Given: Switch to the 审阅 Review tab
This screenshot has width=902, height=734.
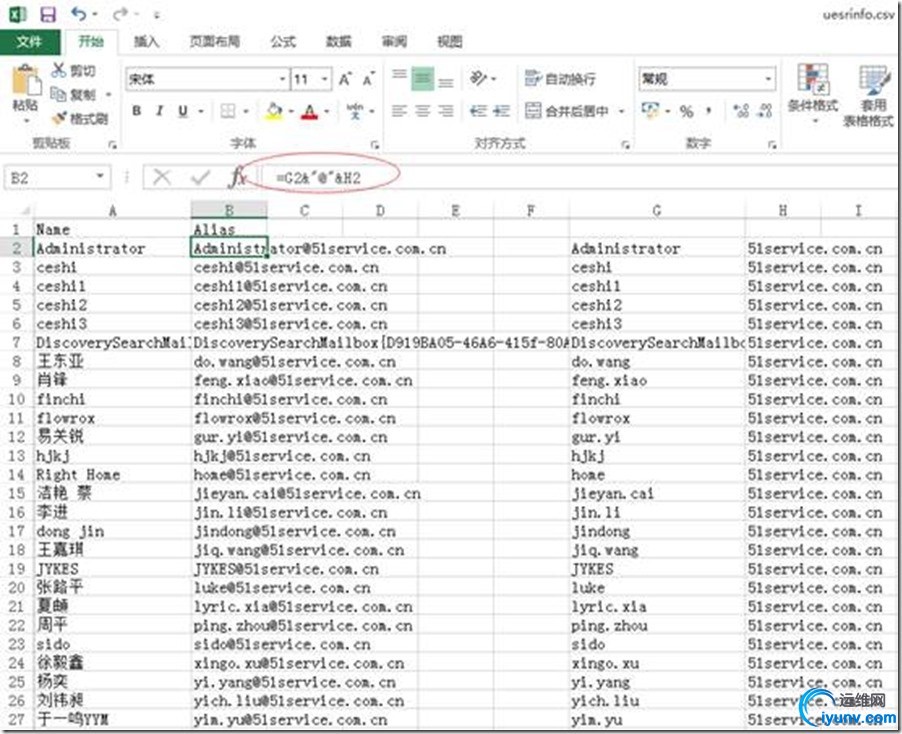Looking at the screenshot, I should pyautogui.click(x=395, y=41).
